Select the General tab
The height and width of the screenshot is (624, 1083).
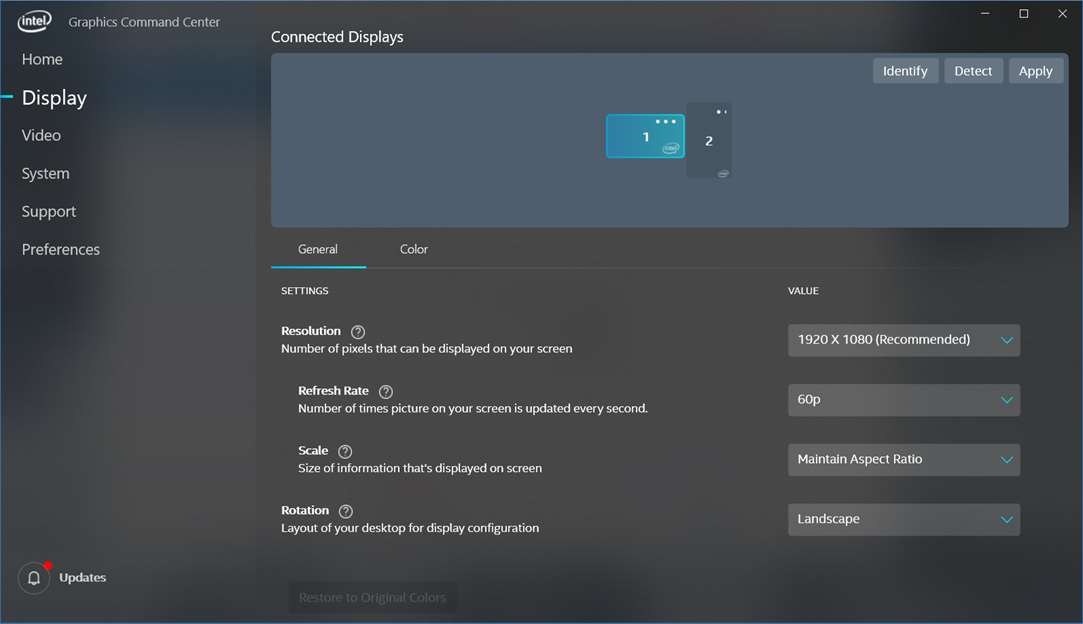coord(318,249)
